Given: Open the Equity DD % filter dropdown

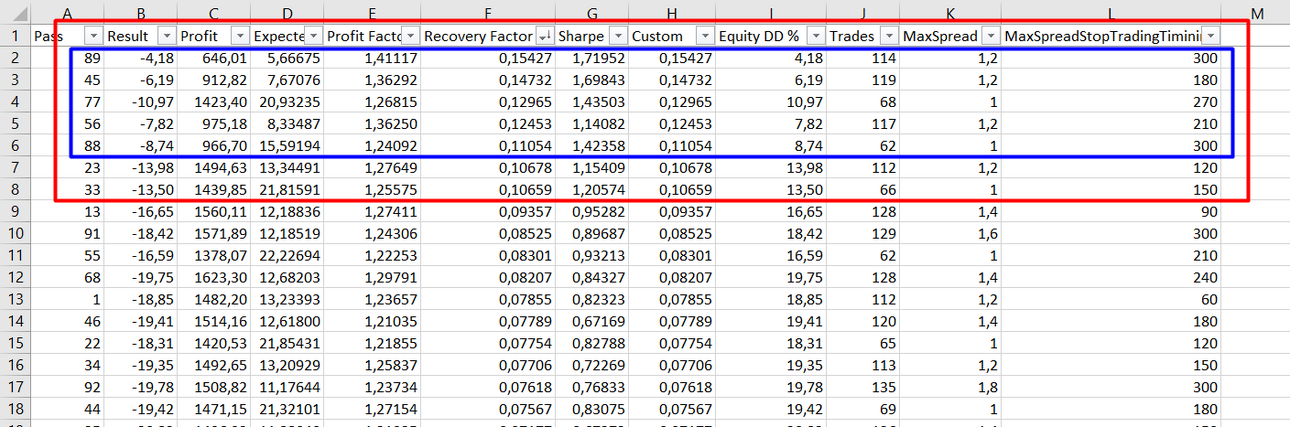Looking at the screenshot, I should (816, 35).
